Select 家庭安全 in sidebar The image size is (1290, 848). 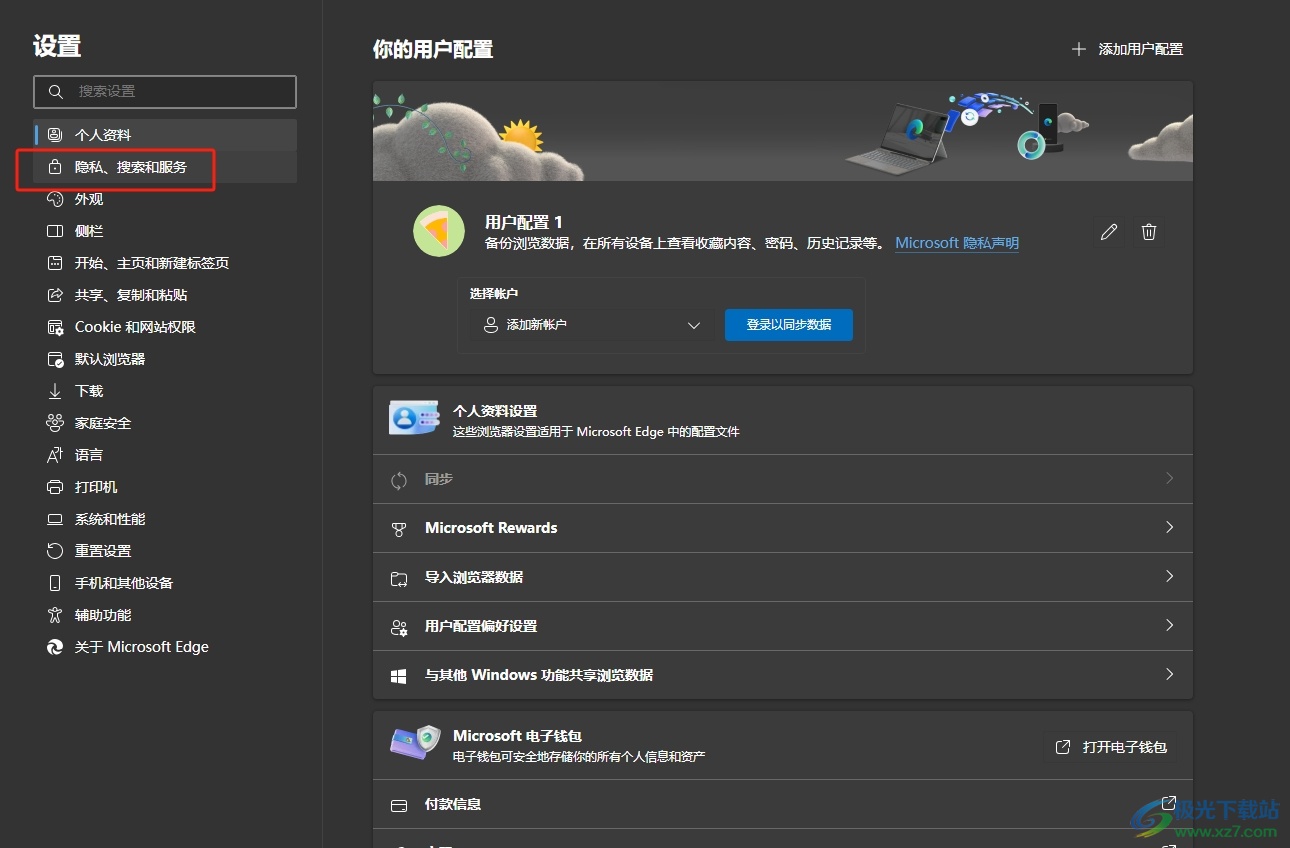tap(165, 423)
